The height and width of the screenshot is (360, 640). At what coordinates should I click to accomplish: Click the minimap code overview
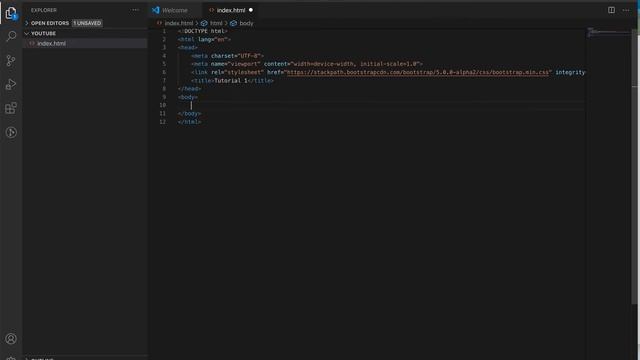click(x=608, y=33)
